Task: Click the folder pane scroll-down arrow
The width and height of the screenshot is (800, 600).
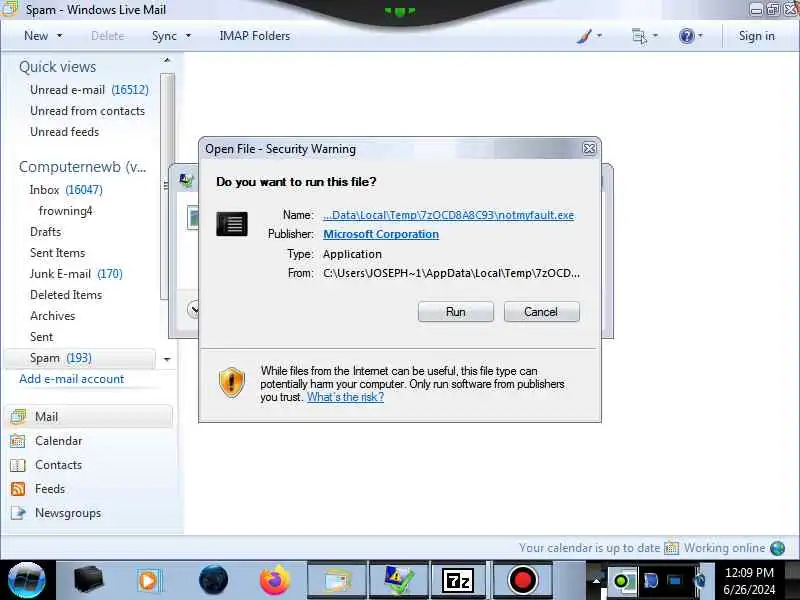Action: [167, 360]
